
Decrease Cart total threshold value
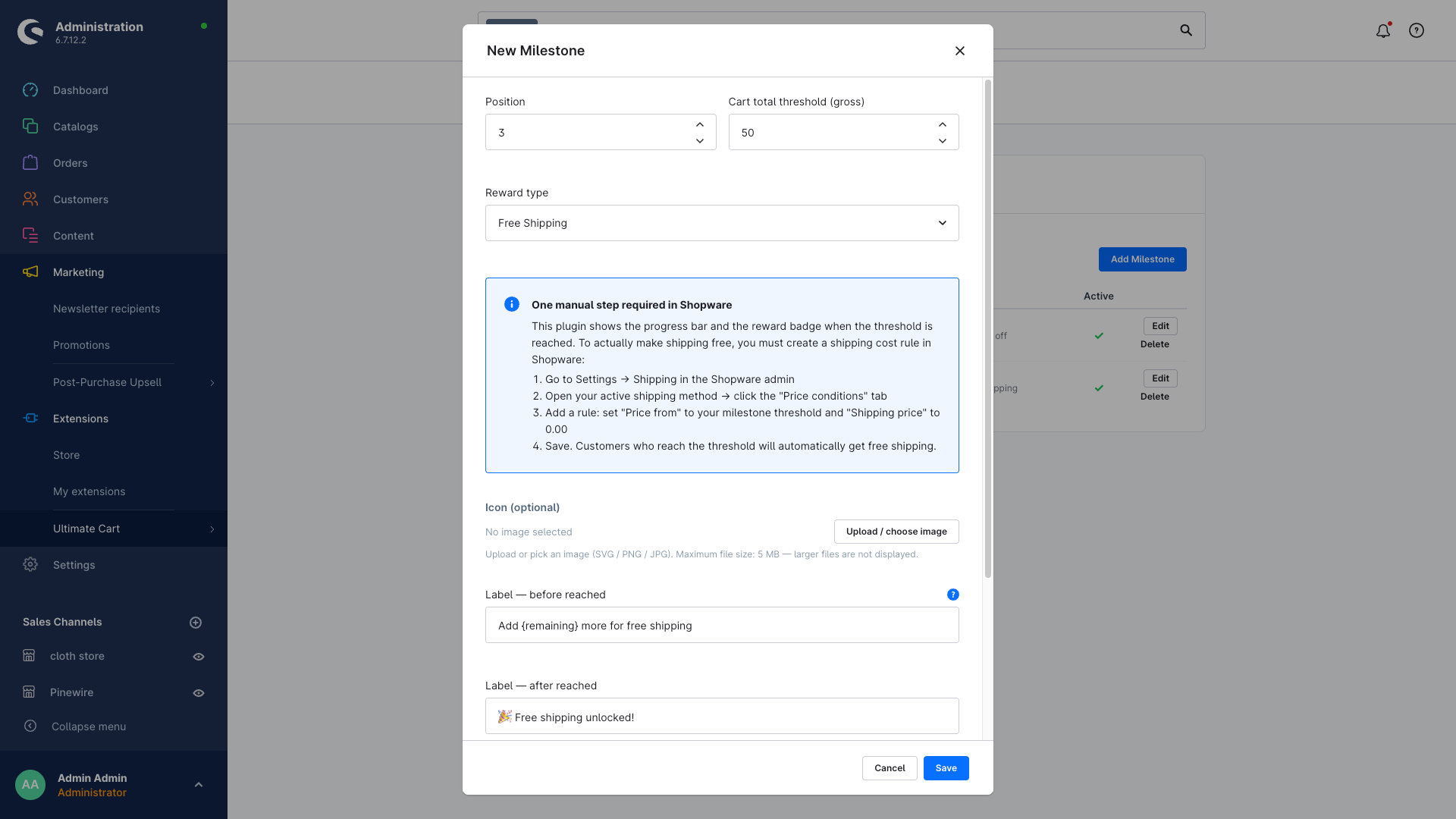pyautogui.click(x=943, y=141)
